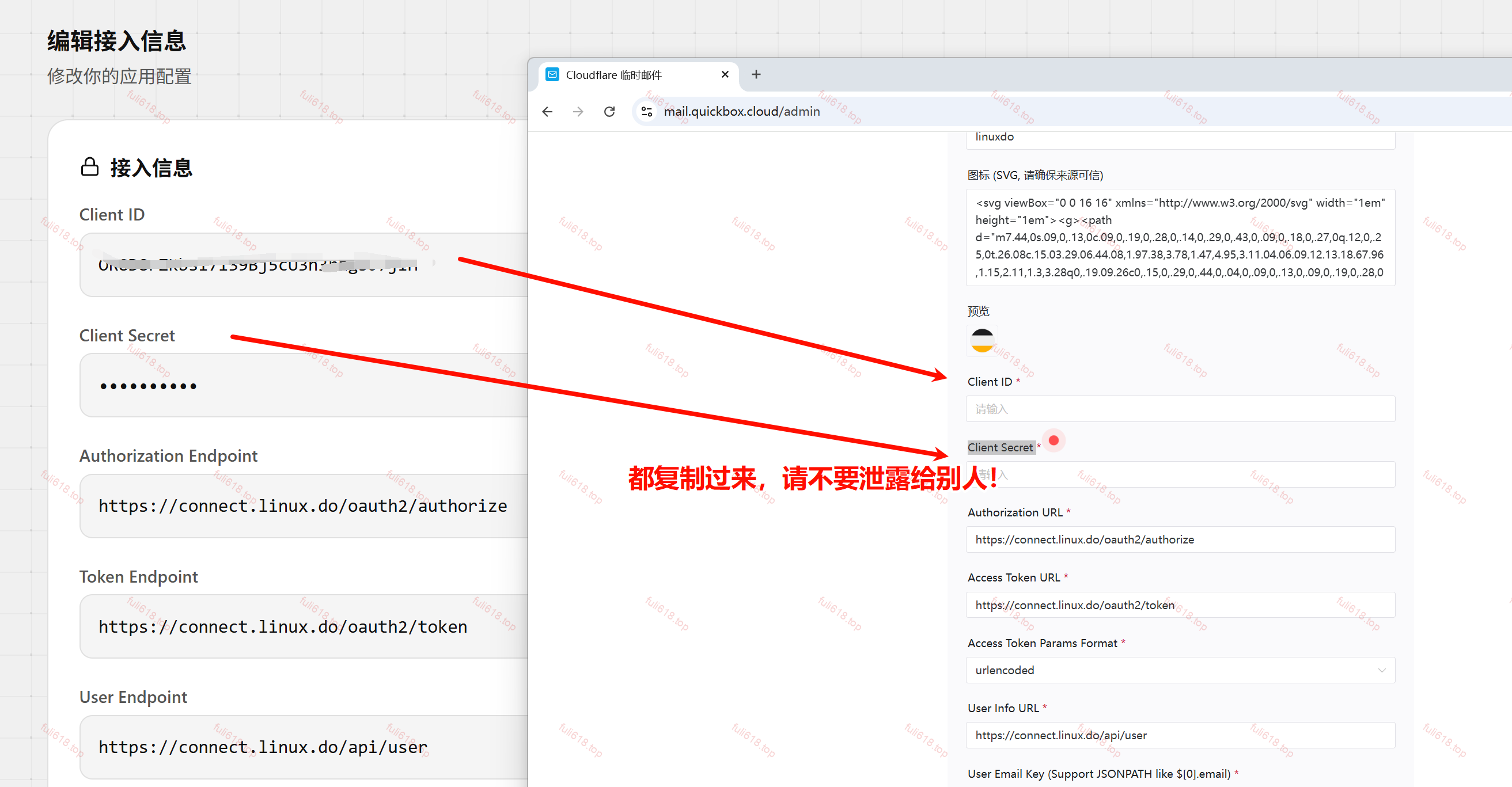The image size is (1512, 787).
Task: Click the Access Token Params Format label
Action: pos(1043,642)
